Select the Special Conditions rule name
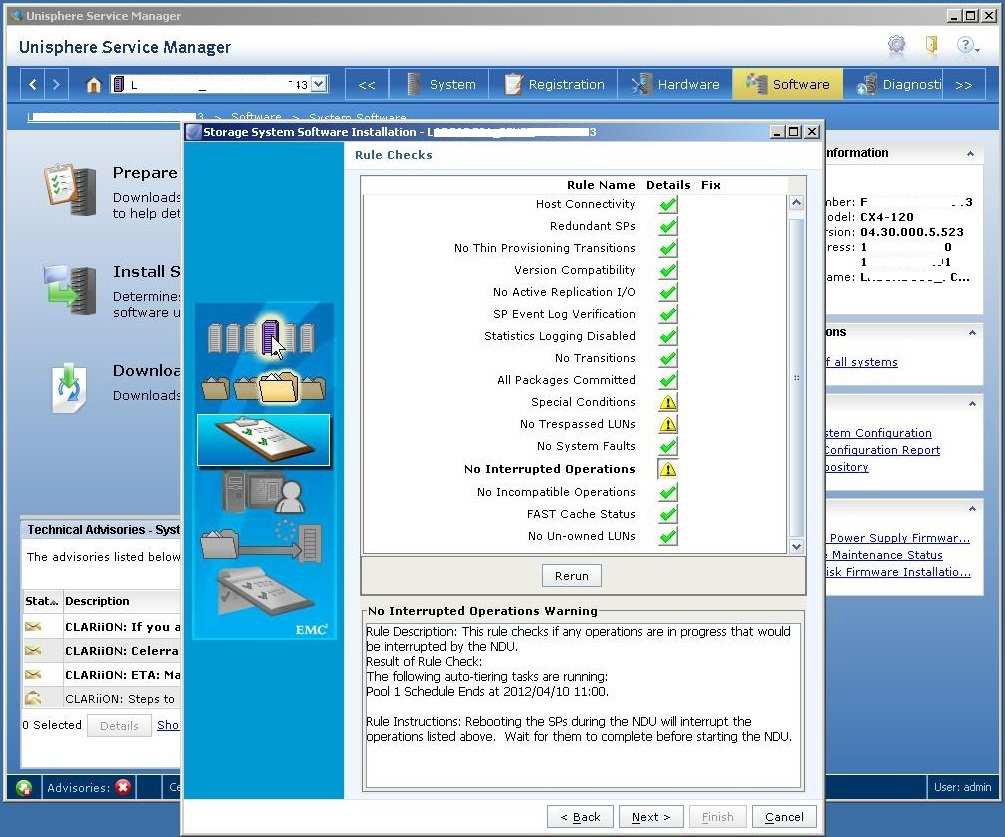 (583, 402)
